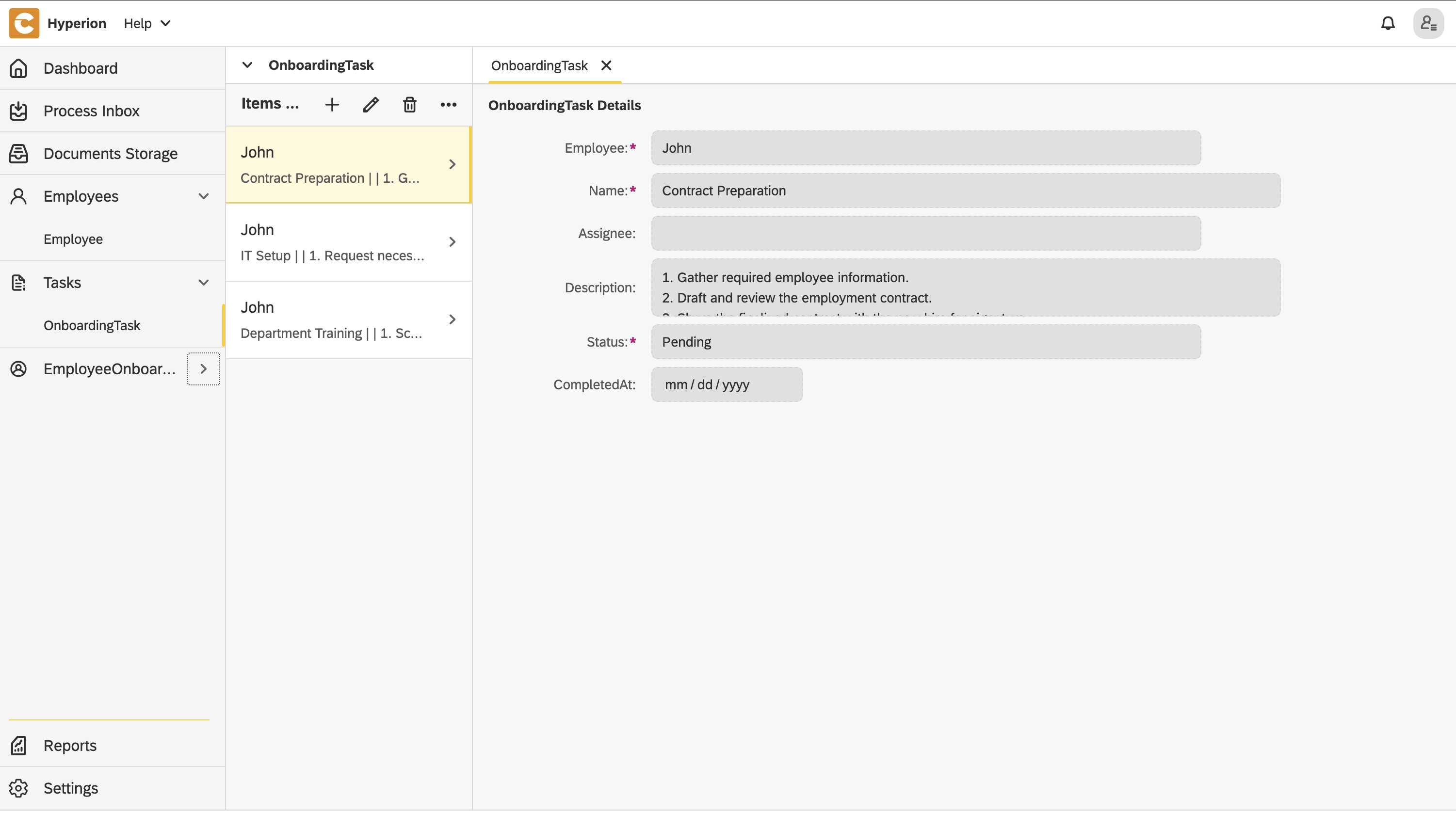Image resolution: width=1456 pixels, height=829 pixels.
Task: Click the CompletedAt date field
Action: pyautogui.click(x=728, y=384)
